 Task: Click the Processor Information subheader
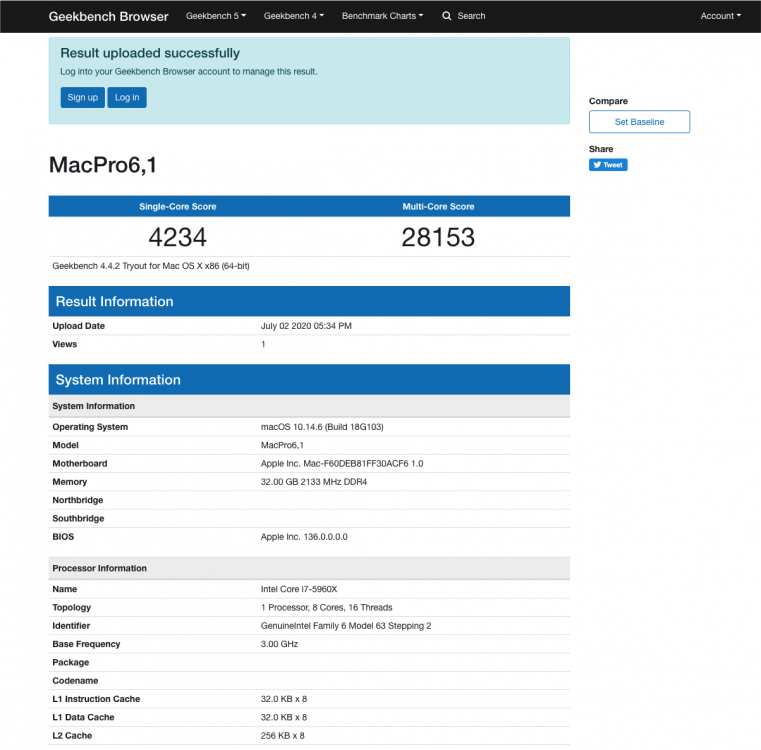point(309,568)
